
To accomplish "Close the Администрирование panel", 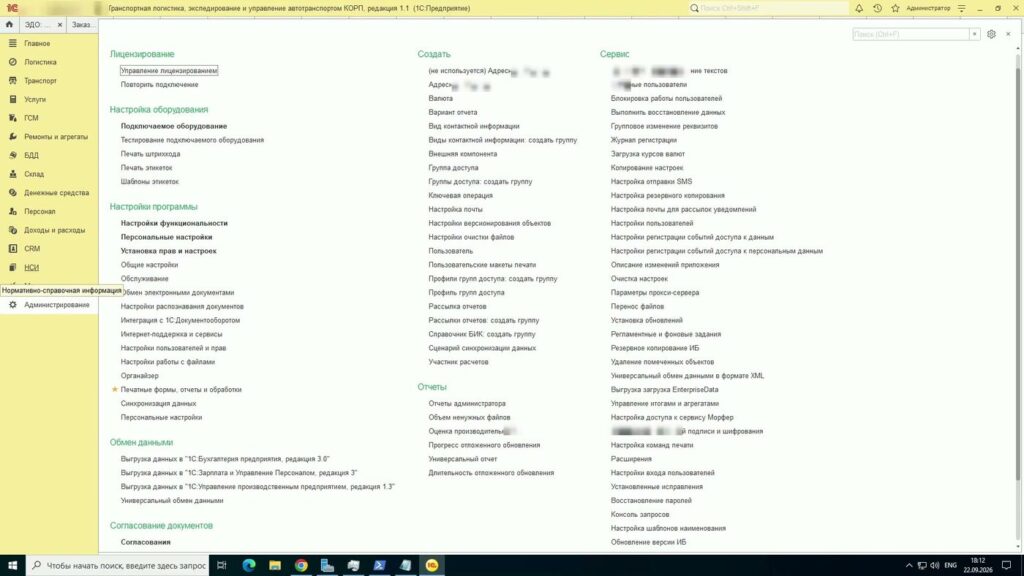I will (1008, 34).
